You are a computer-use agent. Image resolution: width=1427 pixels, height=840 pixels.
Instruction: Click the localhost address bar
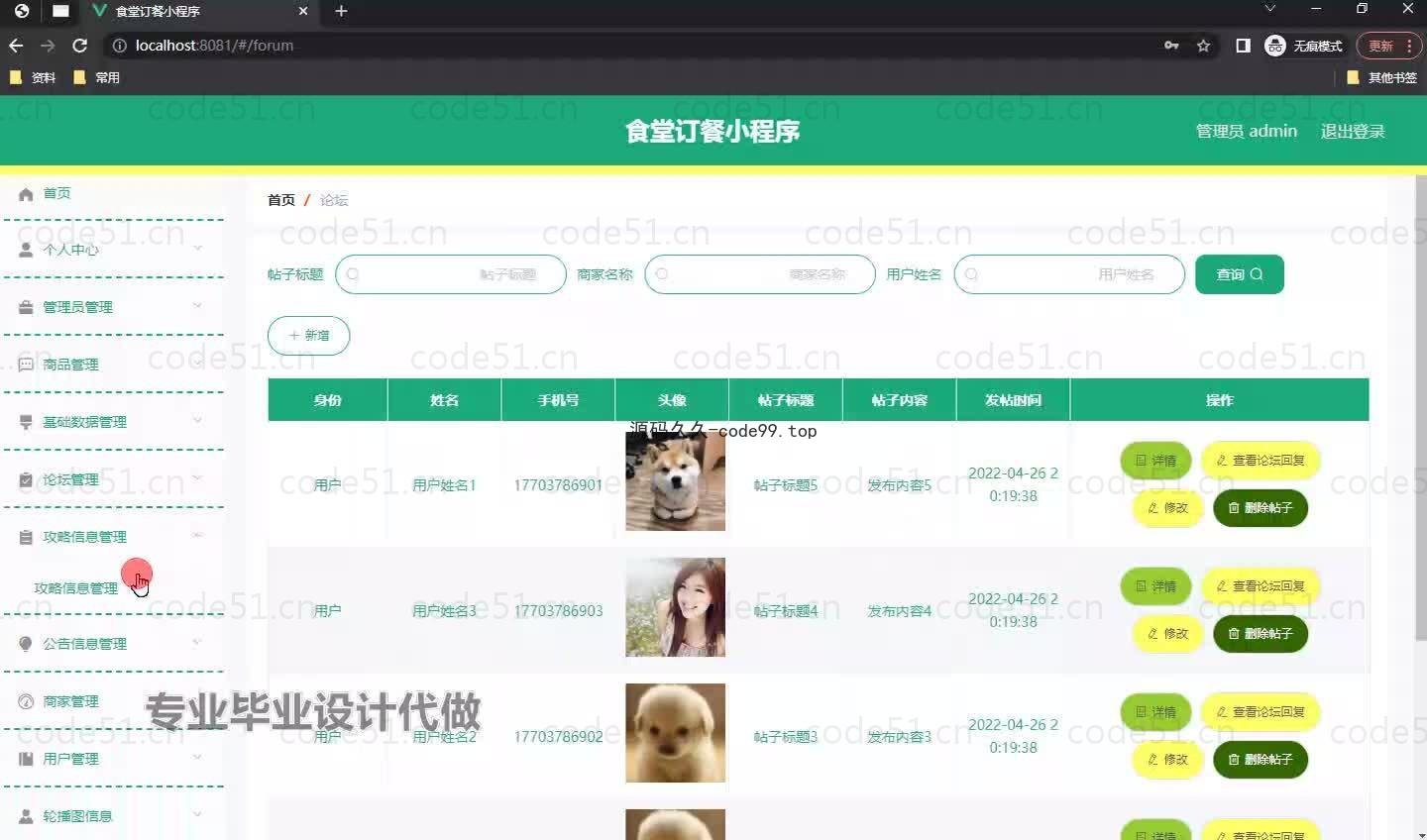(x=634, y=46)
